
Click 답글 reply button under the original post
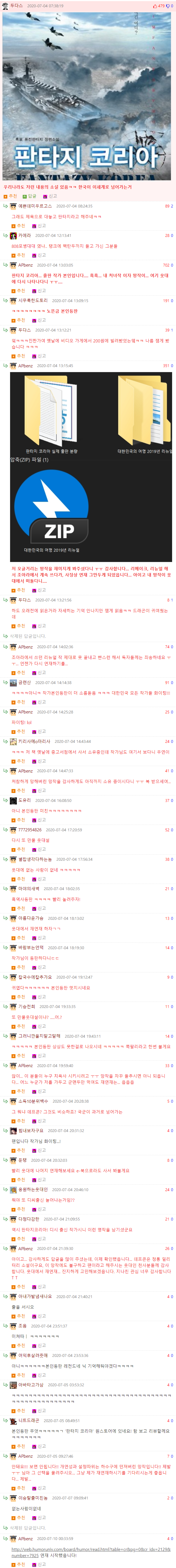coord(29,196)
